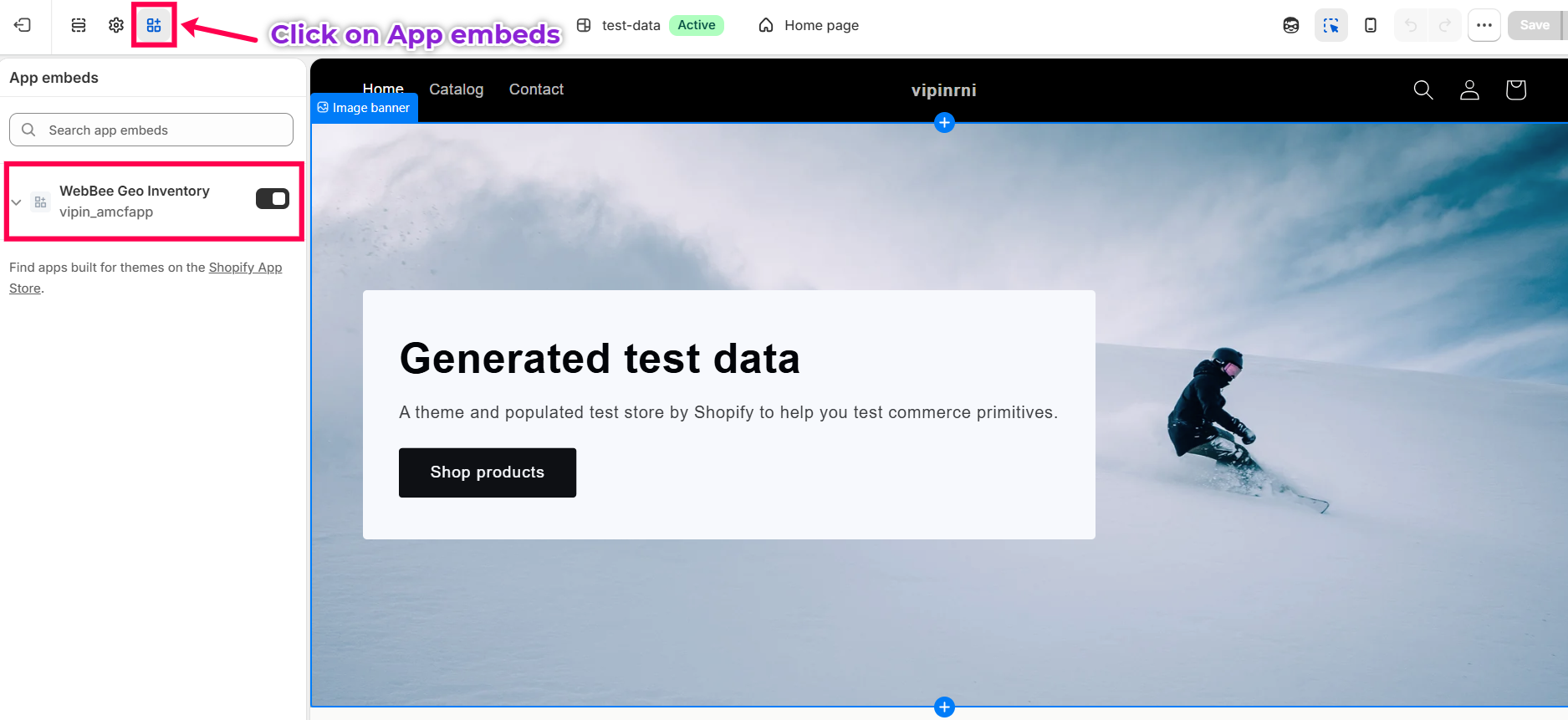Open the test-data theme selector
Viewport: 1568px width, 720px height.
(650, 25)
